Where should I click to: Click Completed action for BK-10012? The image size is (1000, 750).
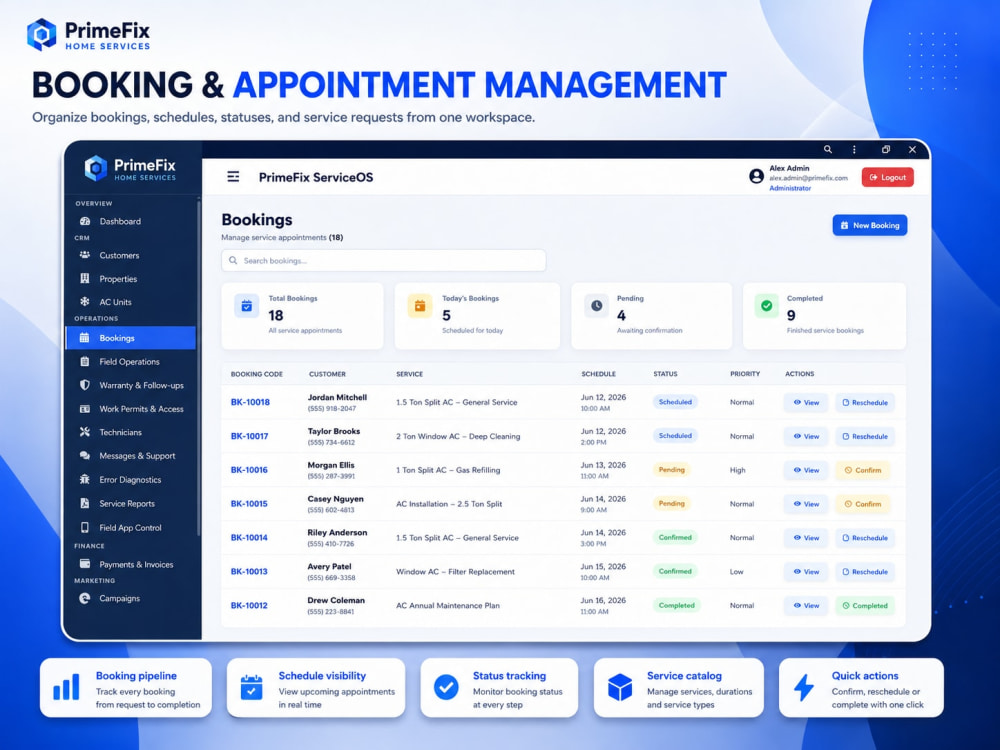tap(865, 605)
